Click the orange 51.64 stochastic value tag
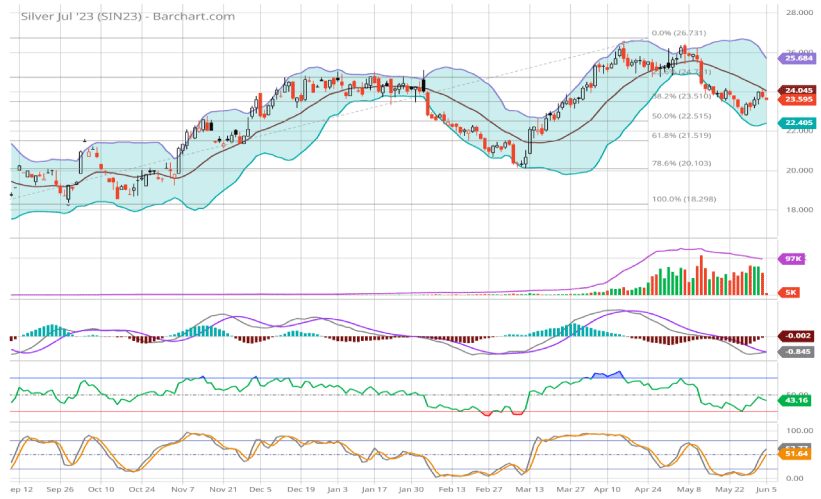The image size is (821, 499). (x=797, y=454)
